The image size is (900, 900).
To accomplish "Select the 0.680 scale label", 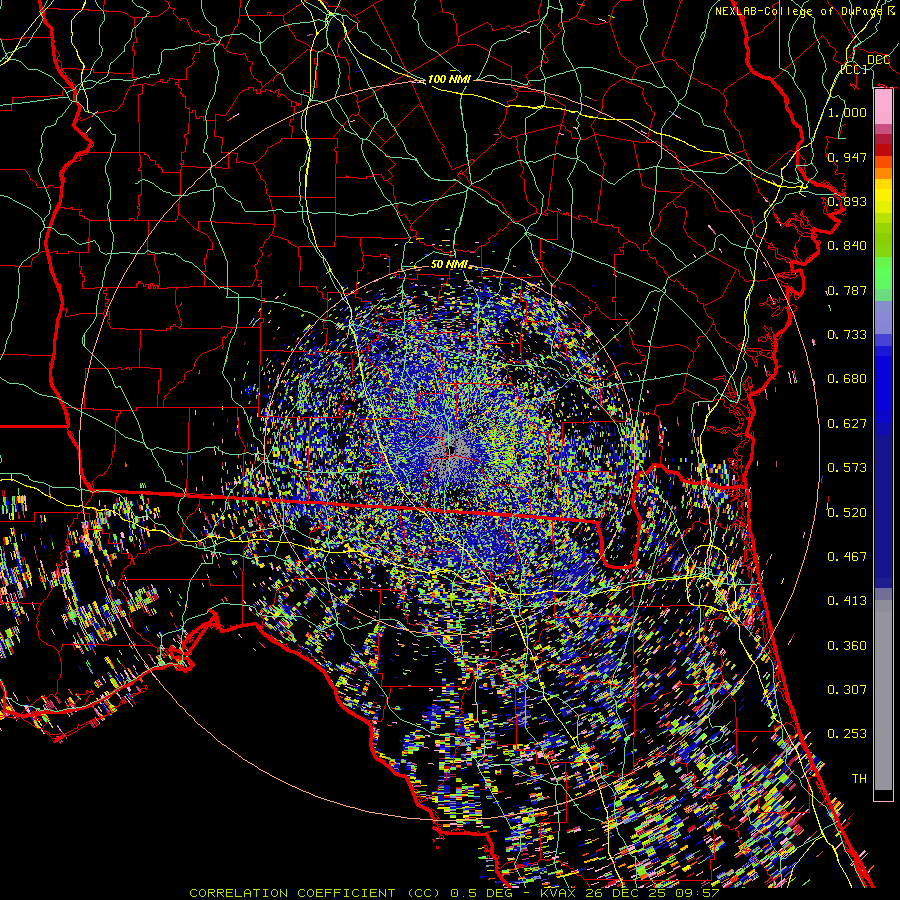I will pos(847,378).
